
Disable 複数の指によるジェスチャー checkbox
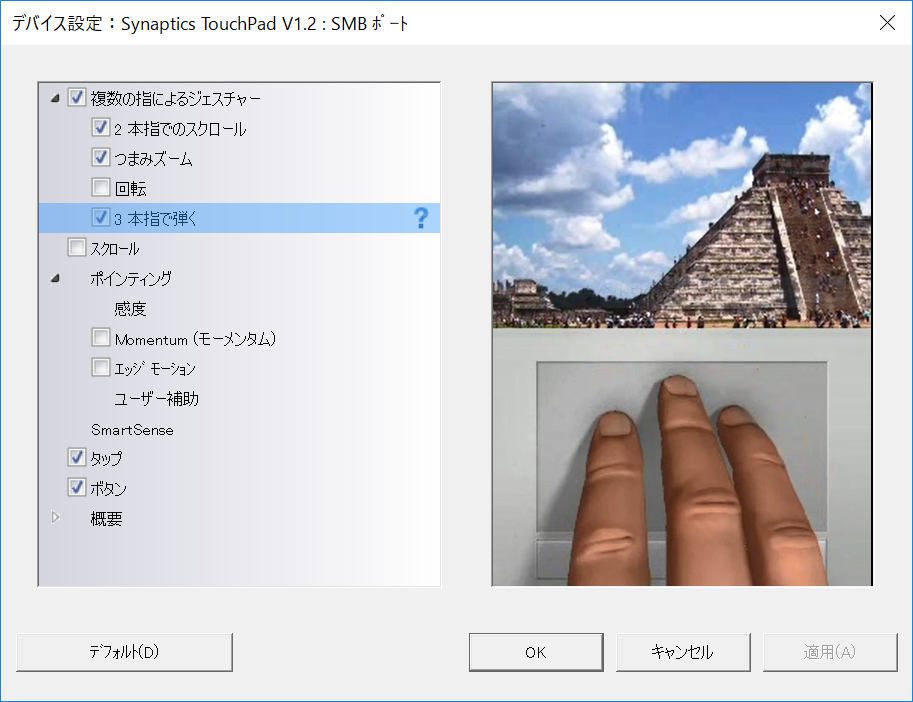76,97
